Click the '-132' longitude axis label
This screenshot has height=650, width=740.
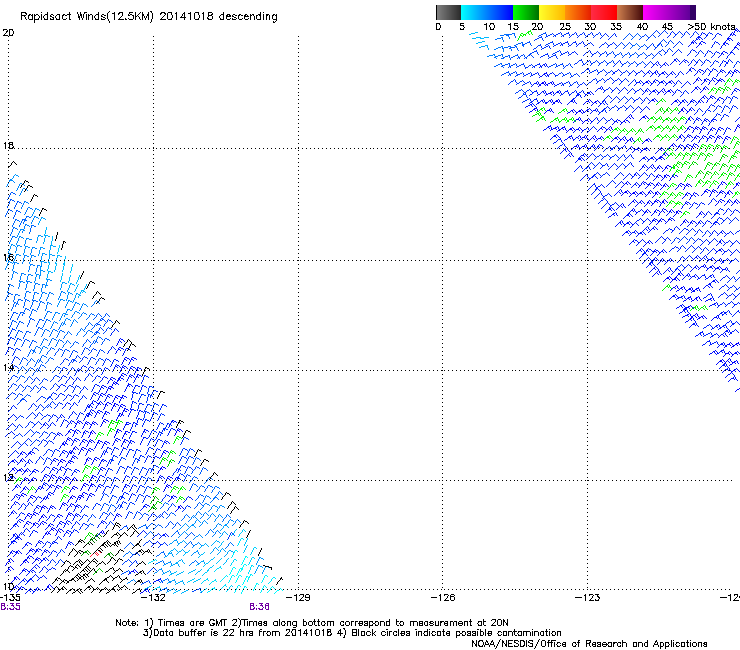click(x=153, y=598)
